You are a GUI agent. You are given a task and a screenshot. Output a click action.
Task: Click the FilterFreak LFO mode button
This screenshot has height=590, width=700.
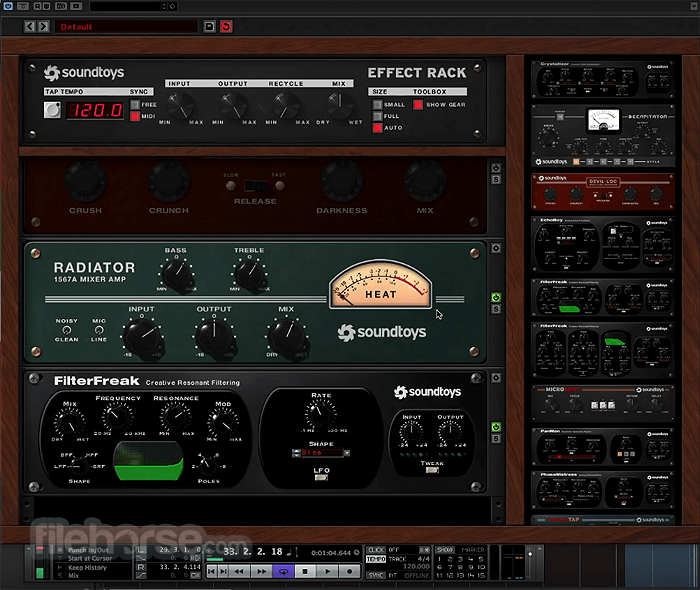321,478
